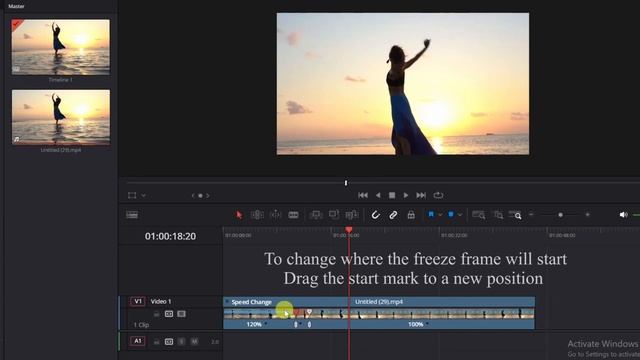Toggle timeline Snapping magnet icon
The height and width of the screenshot is (360, 640).
point(375,215)
